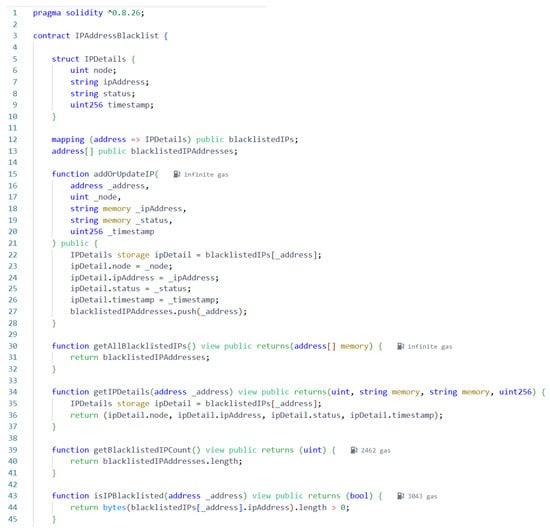
Task: Click 'uint256' return type on line 34
Action: [x=515, y=392]
